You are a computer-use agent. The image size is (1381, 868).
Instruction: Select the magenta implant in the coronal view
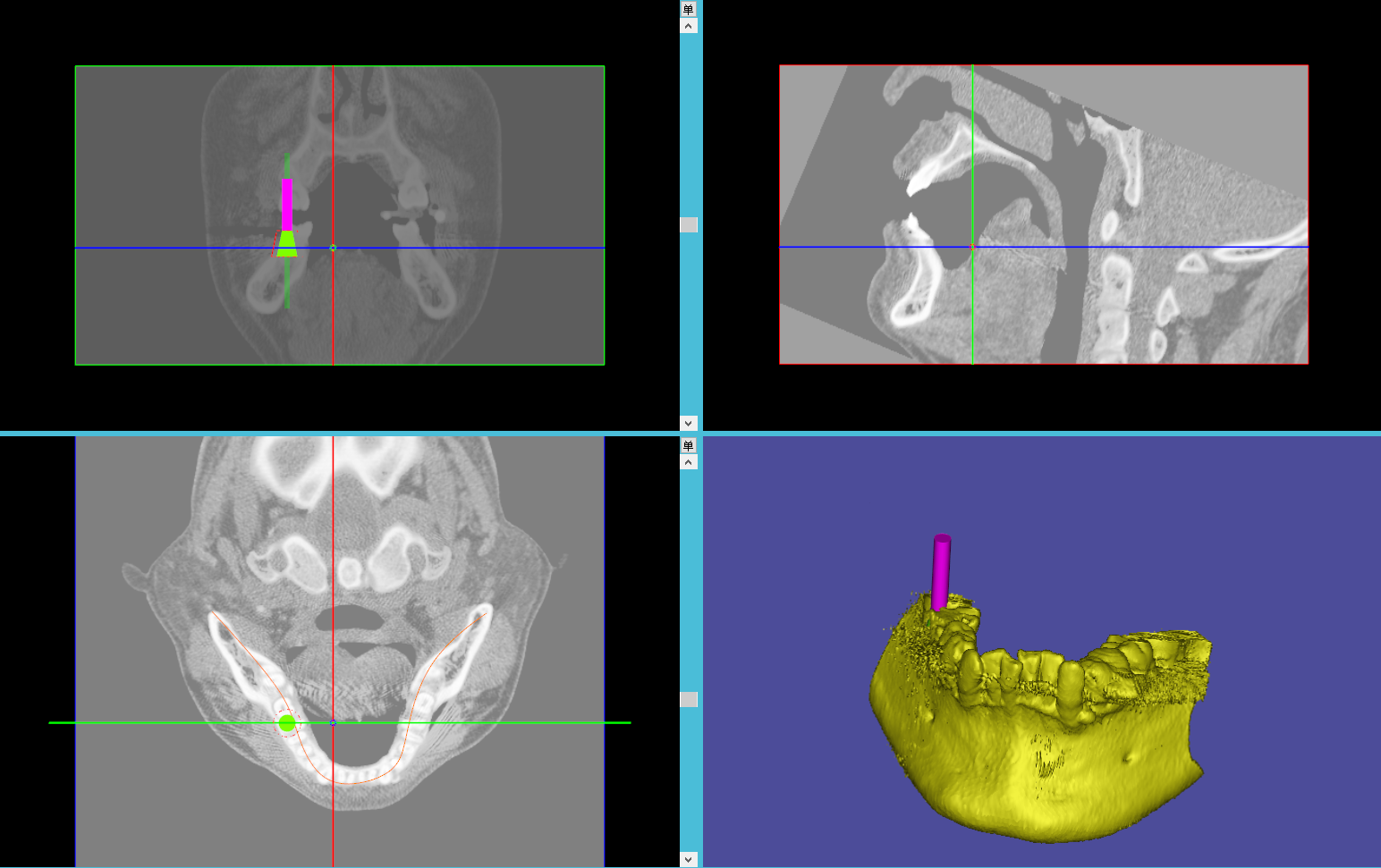287,205
